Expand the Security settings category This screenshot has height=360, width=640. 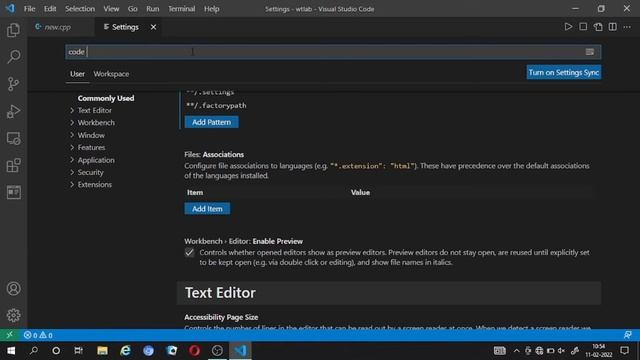[87, 172]
